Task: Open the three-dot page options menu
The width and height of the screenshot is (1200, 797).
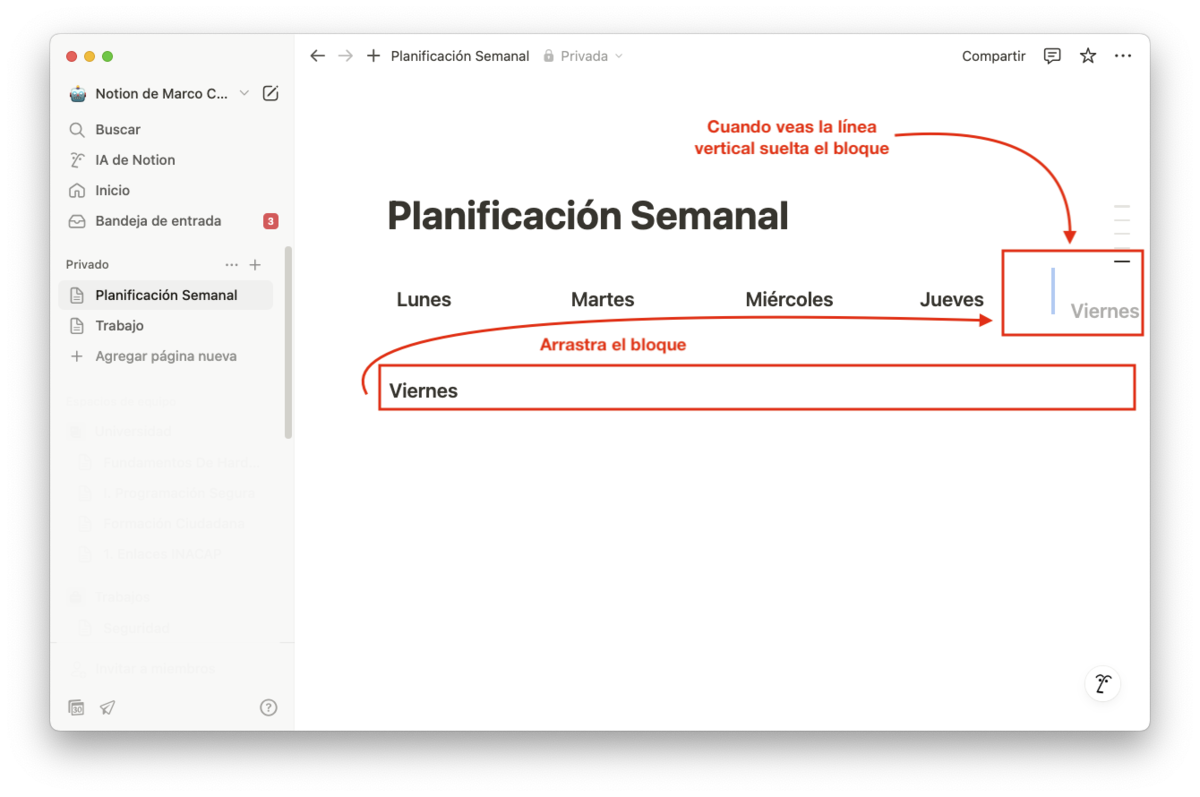Action: [x=1123, y=56]
